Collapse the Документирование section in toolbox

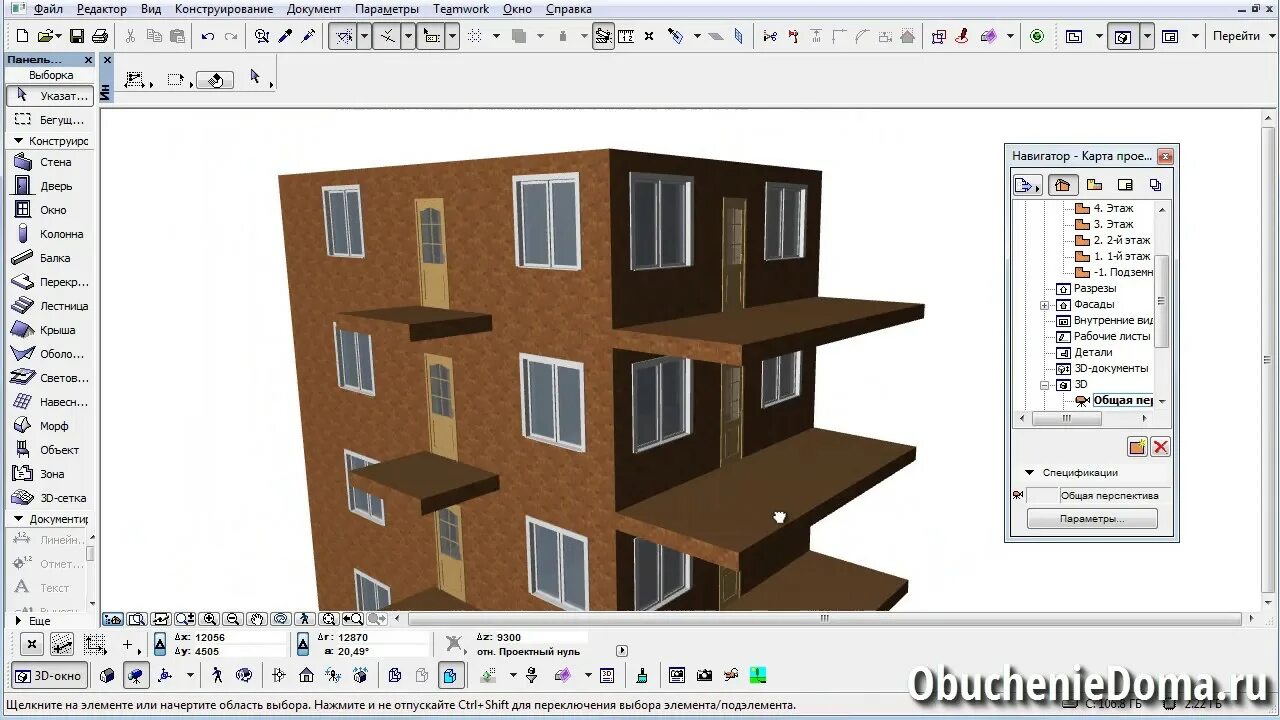[18, 519]
